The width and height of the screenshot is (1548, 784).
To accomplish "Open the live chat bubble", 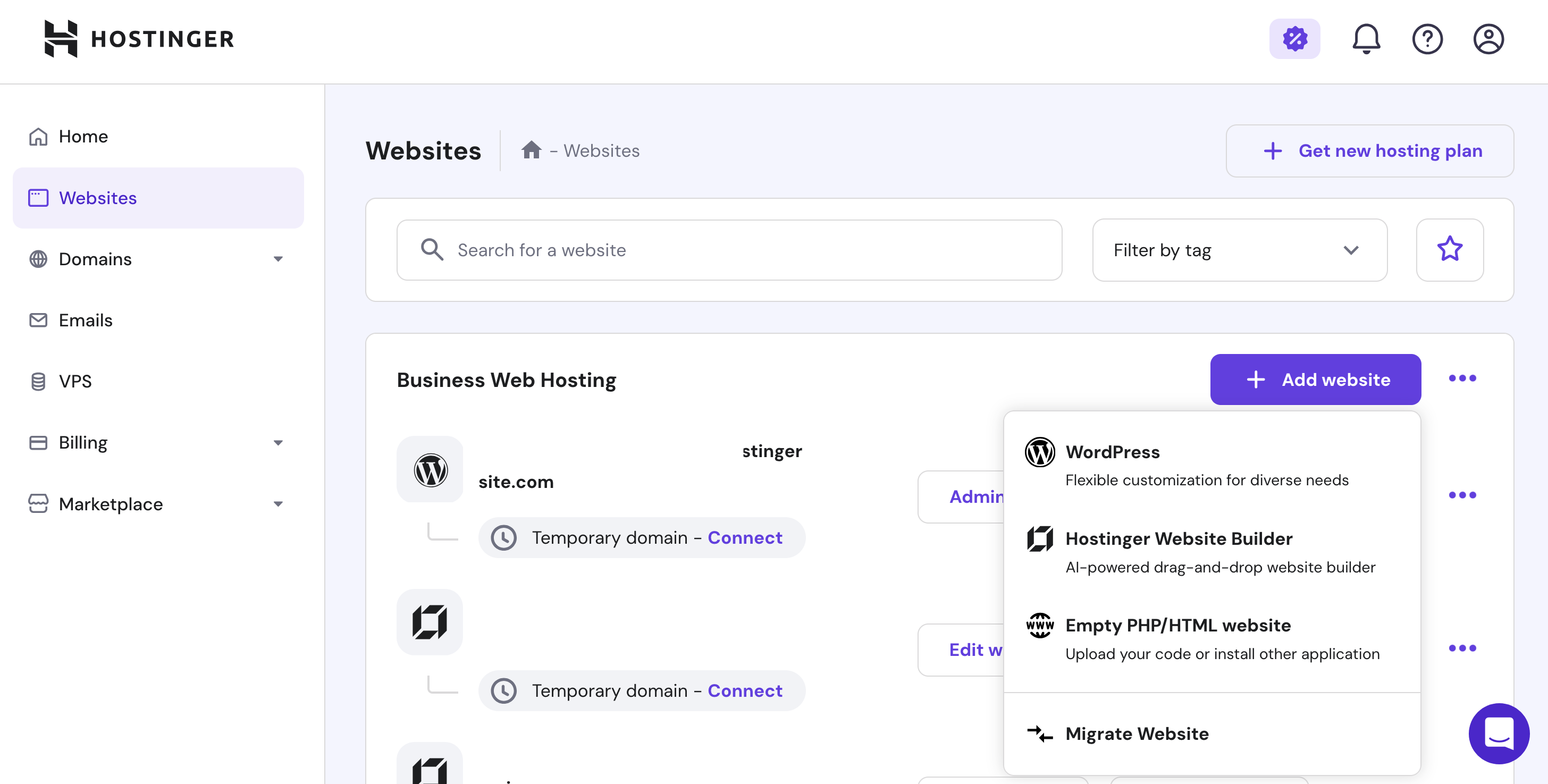I will click(x=1499, y=734).
